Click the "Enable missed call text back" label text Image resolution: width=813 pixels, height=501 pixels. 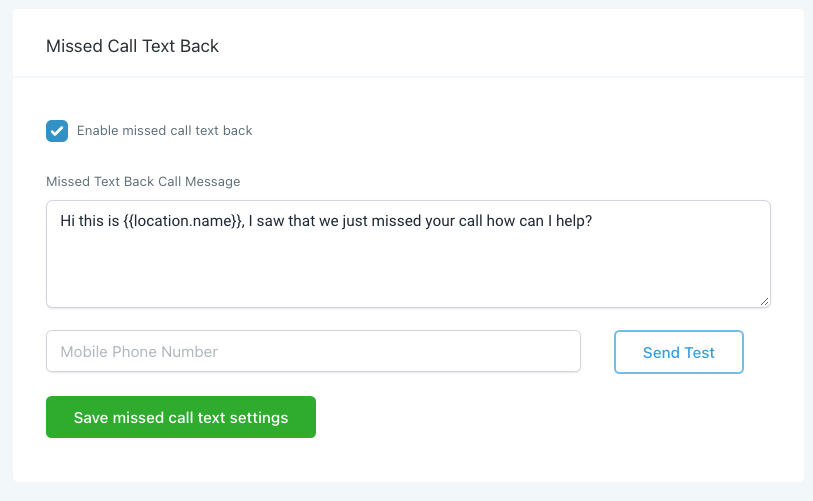(164, 131)
